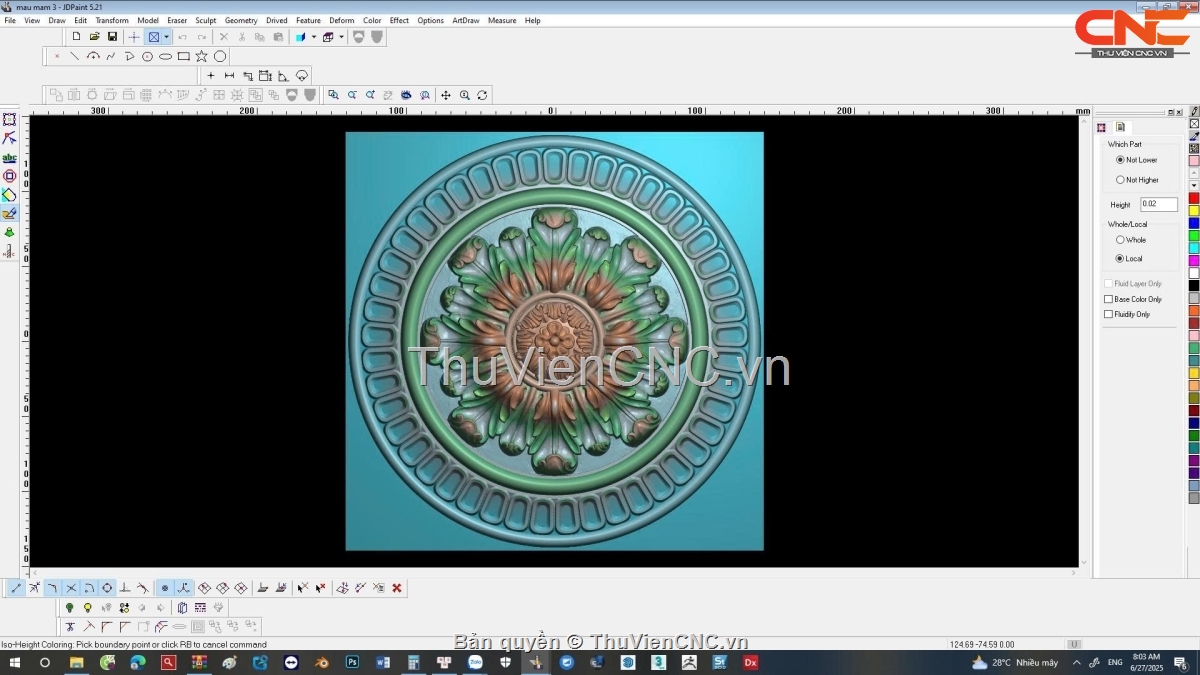
Task: Pick the red color swatch
Action: tap(1194, 198)
